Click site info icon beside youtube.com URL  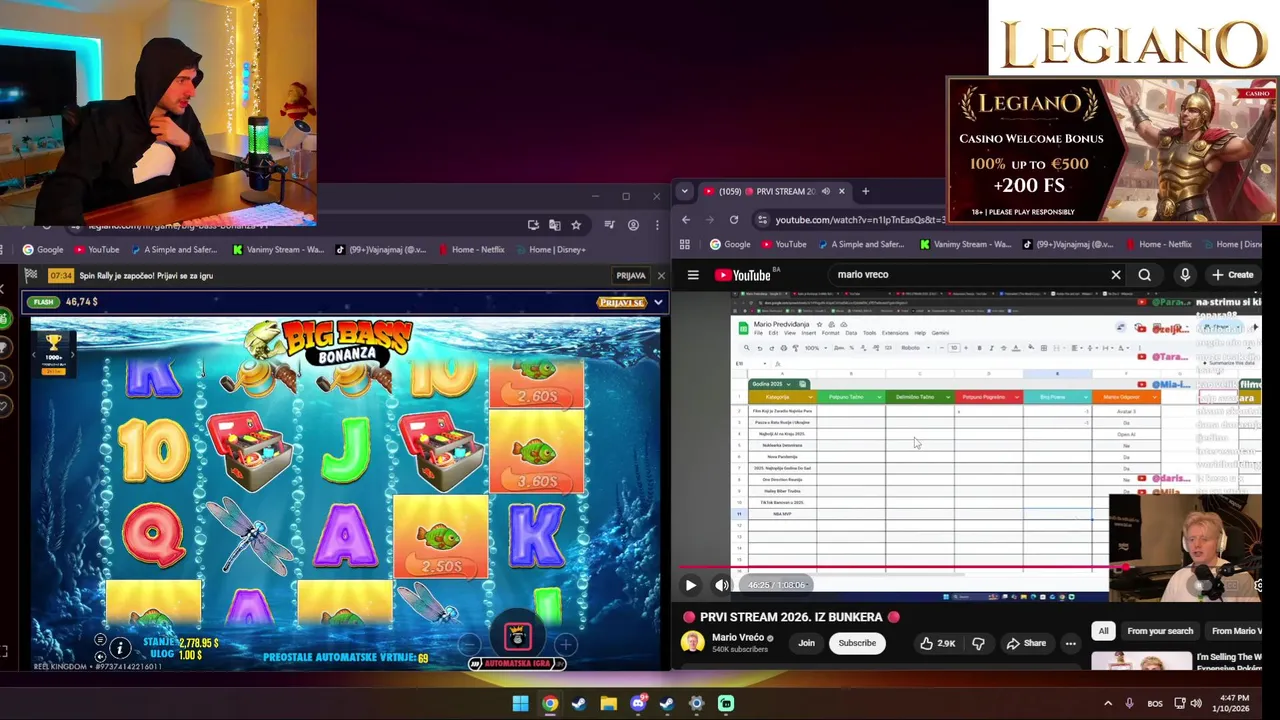[762, 220]
